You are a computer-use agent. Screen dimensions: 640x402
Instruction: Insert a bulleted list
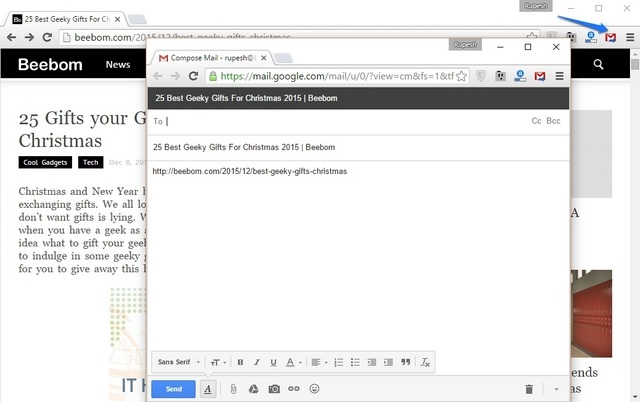(355, 362)
